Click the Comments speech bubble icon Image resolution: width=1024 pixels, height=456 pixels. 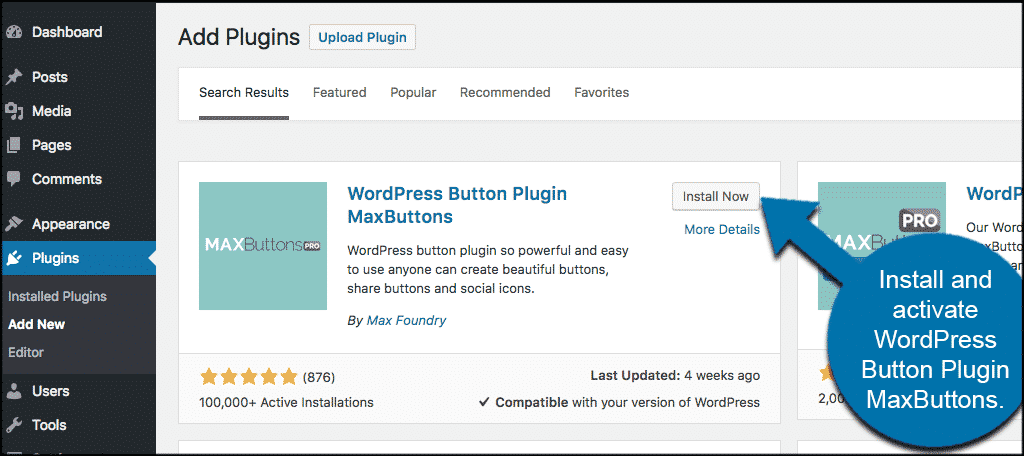click(x=14, y=179)
